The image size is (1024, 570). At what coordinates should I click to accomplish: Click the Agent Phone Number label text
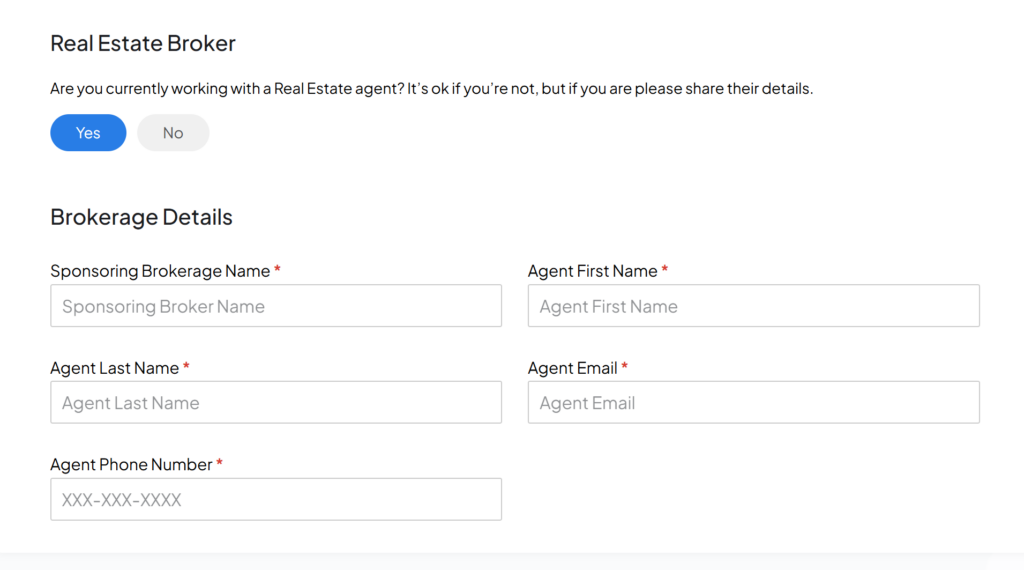coord(131,464)
